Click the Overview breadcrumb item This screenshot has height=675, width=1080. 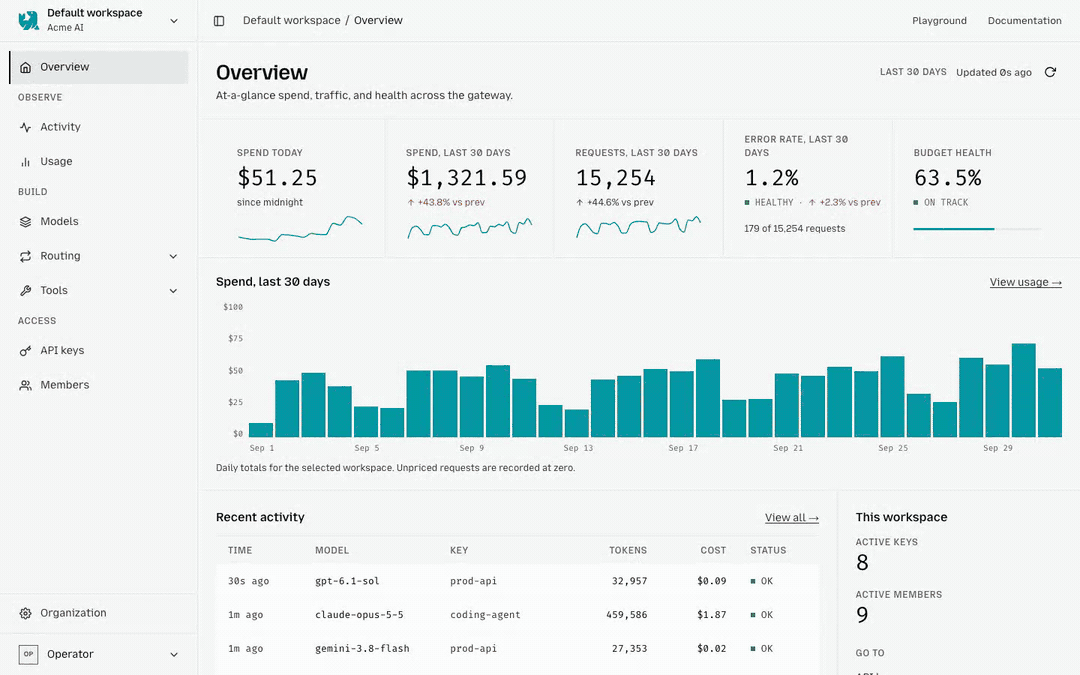point(378,21)
